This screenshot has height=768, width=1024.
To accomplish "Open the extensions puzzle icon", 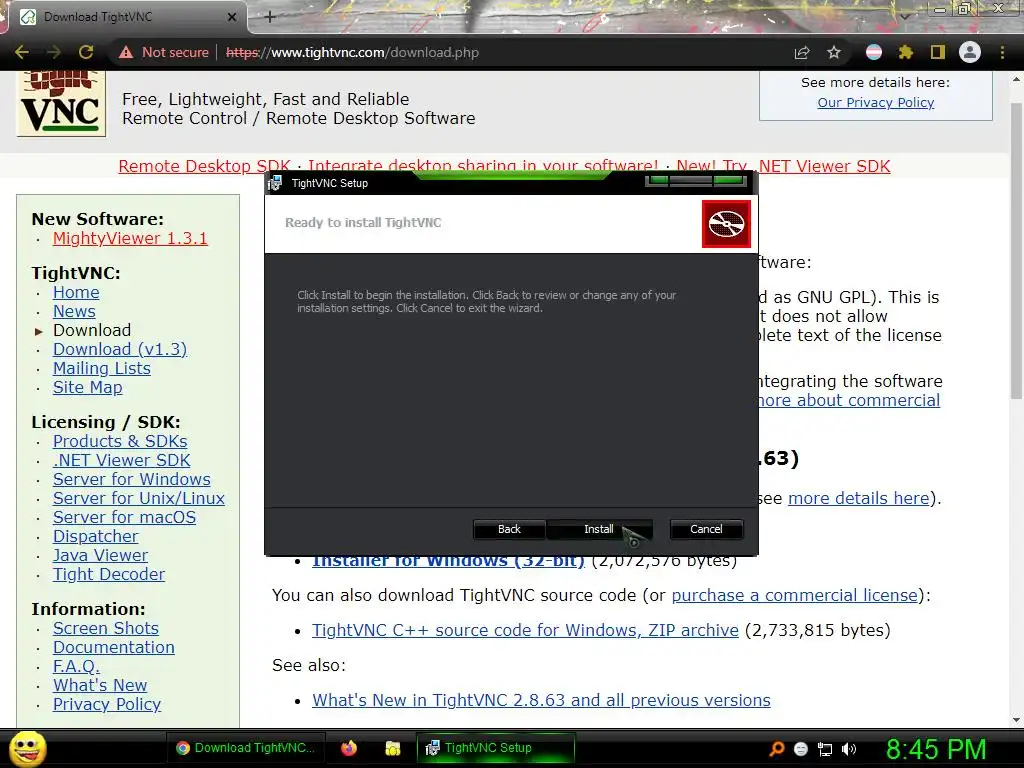I will 905,52.
